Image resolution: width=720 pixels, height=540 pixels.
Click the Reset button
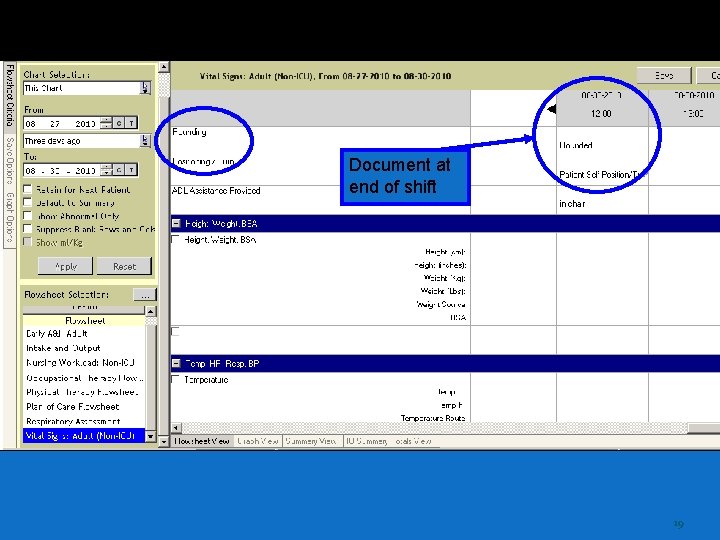point(124,266)
